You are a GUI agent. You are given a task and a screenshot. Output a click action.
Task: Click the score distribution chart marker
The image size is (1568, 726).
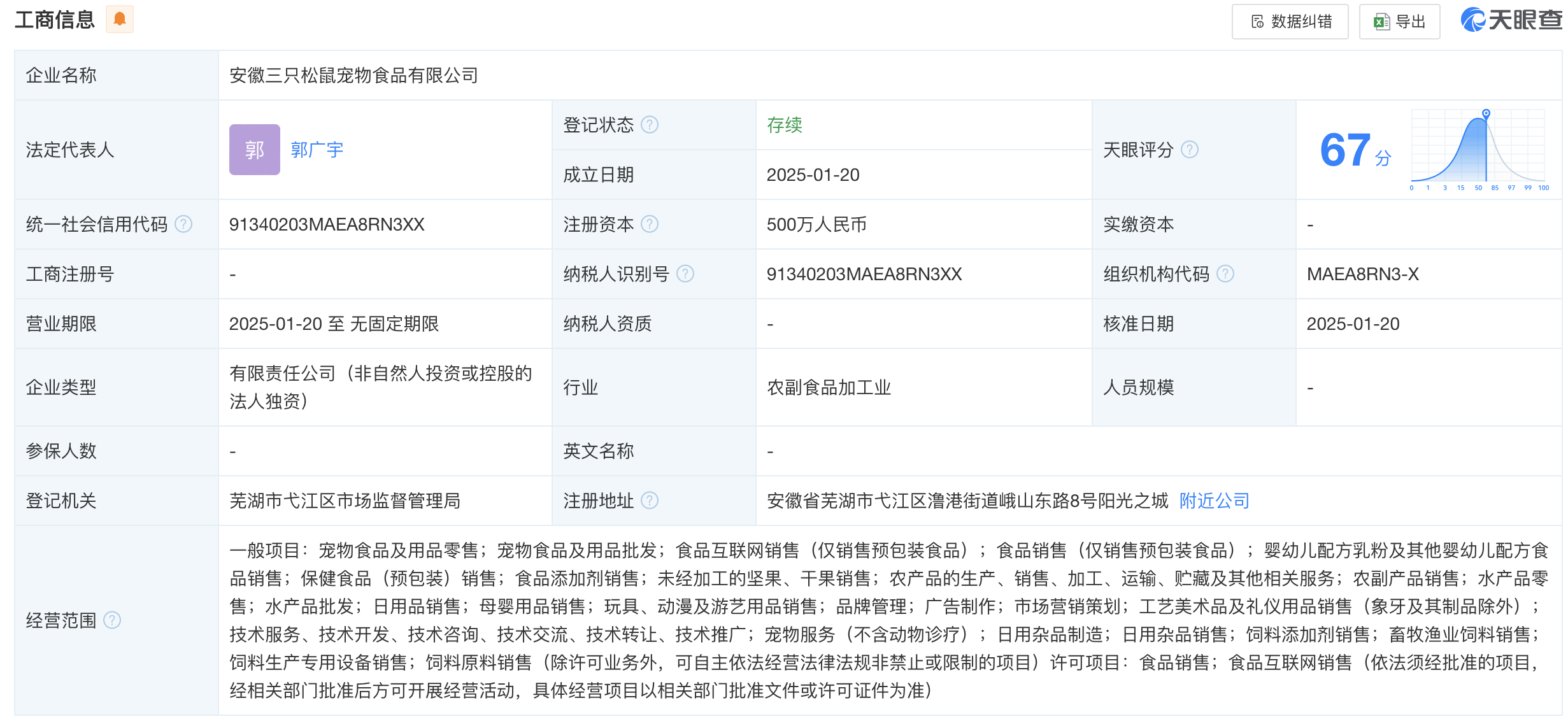click(1486, 113)
